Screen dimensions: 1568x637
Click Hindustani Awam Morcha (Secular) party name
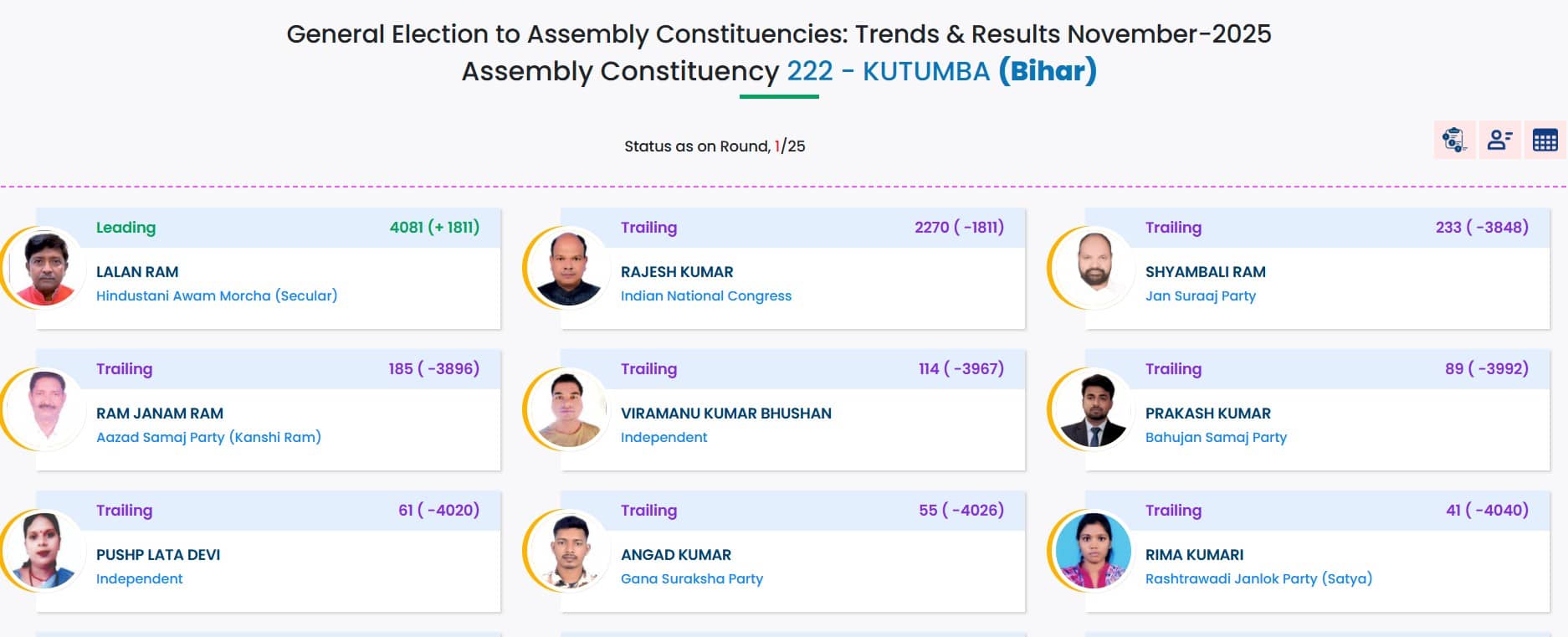(x=217, y=295)
